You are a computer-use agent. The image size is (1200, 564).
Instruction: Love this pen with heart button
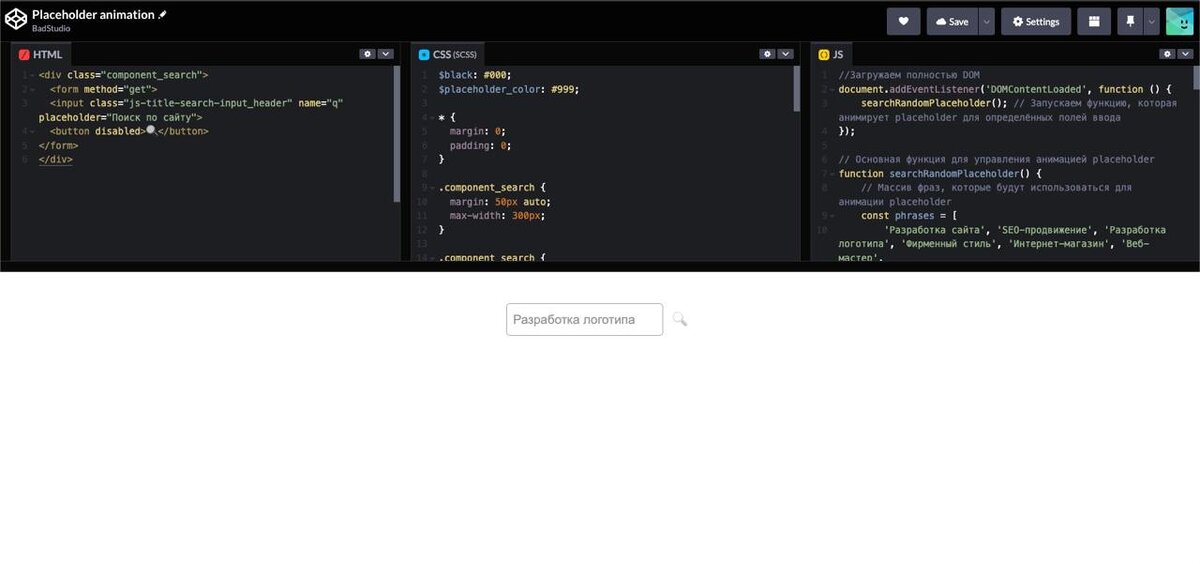point(903,21)
